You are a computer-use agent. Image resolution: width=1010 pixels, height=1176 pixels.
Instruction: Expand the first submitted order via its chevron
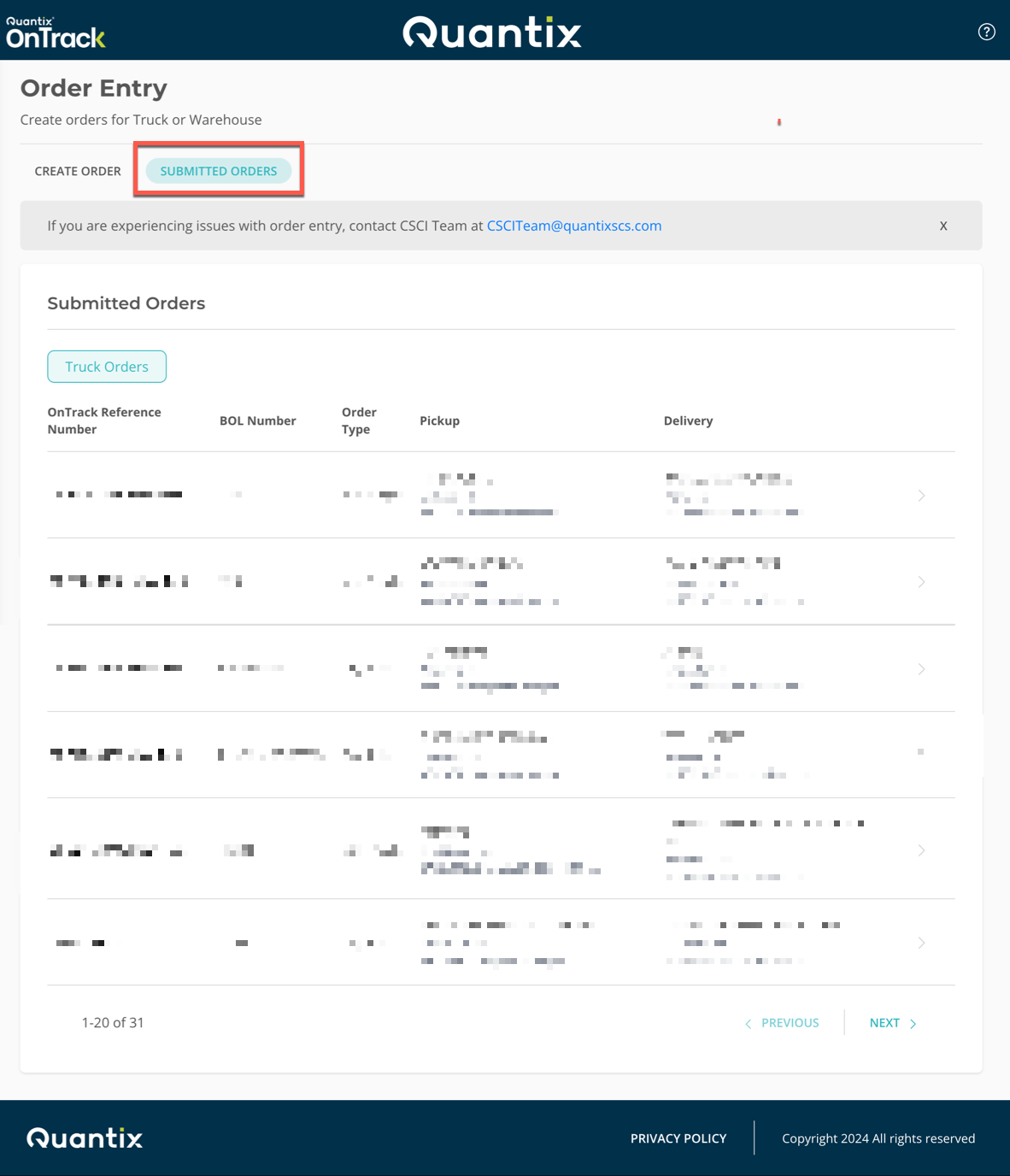[921, 495]
